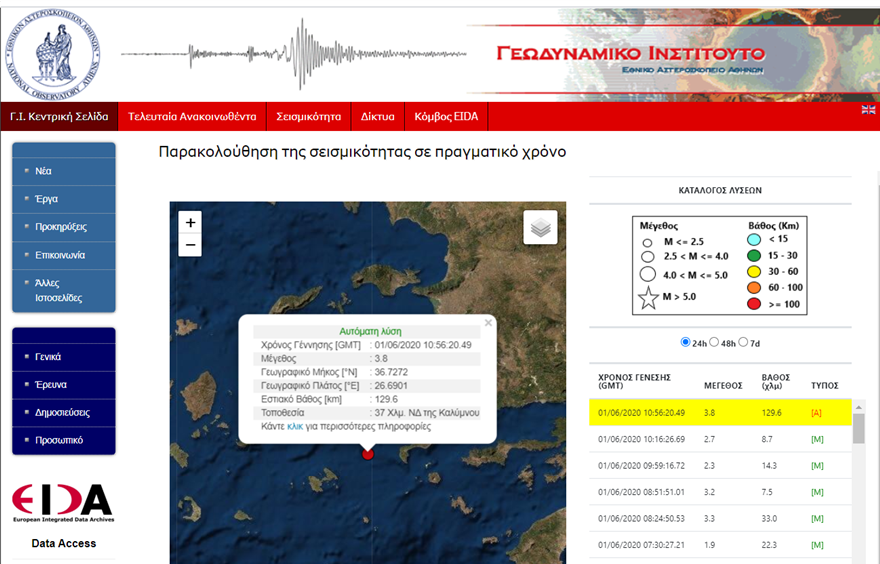Click the red >= 100 depth legend circle
The image size is (880, 564).
point(754,304)
